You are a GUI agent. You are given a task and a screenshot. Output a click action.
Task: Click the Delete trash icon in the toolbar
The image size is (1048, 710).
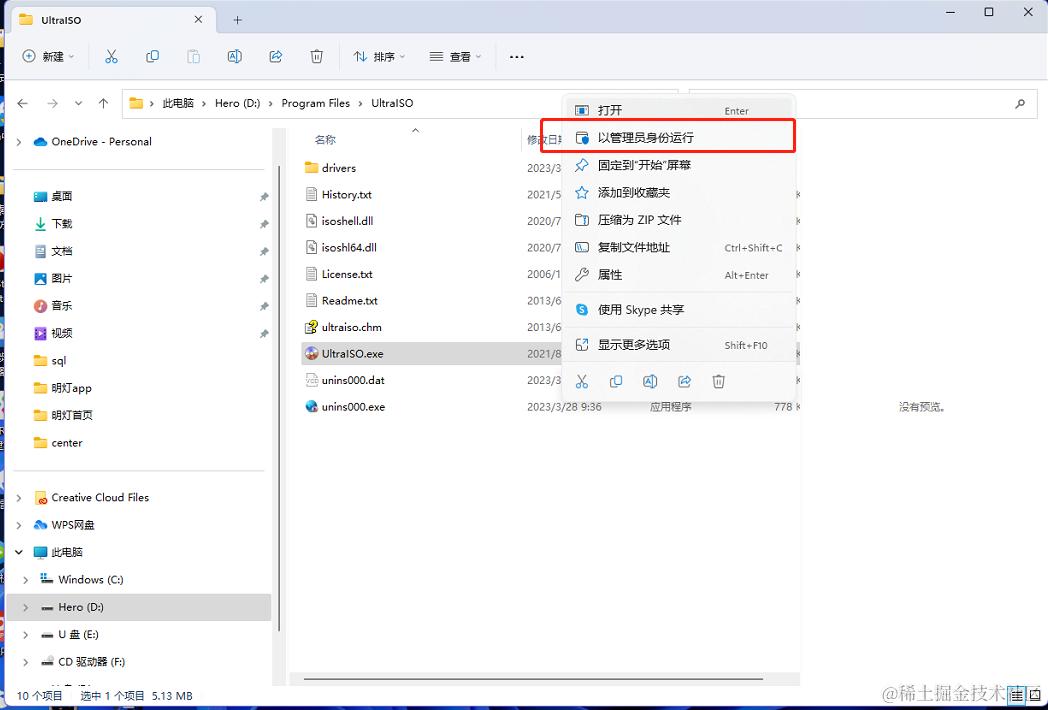[317, 57]
